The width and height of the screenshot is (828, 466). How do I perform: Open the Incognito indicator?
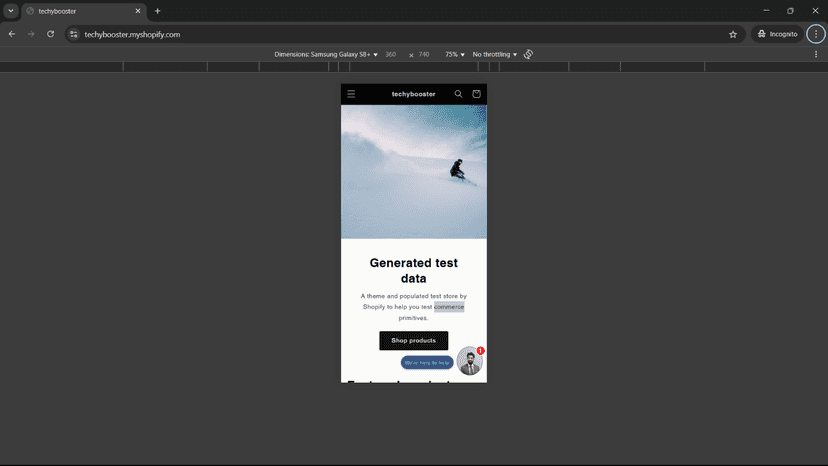(777, 34)
